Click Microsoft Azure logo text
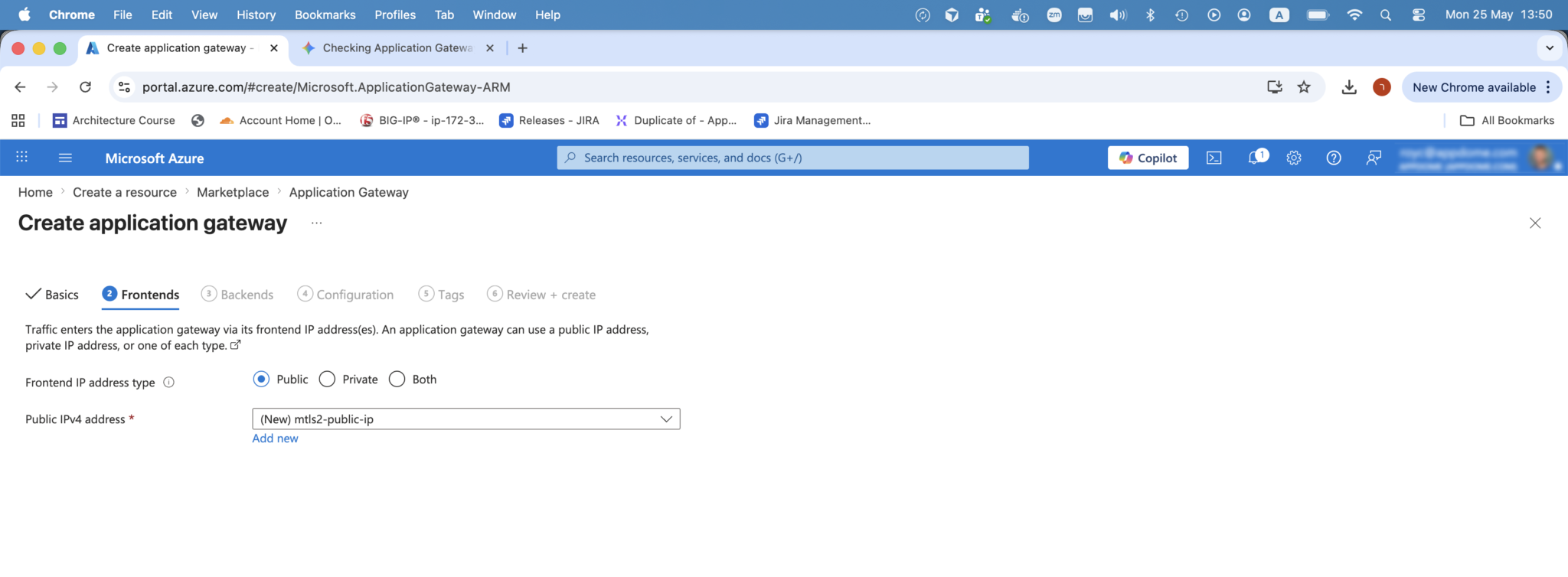This screenshot has height=577, width=1568. click(x=155, y=158)
